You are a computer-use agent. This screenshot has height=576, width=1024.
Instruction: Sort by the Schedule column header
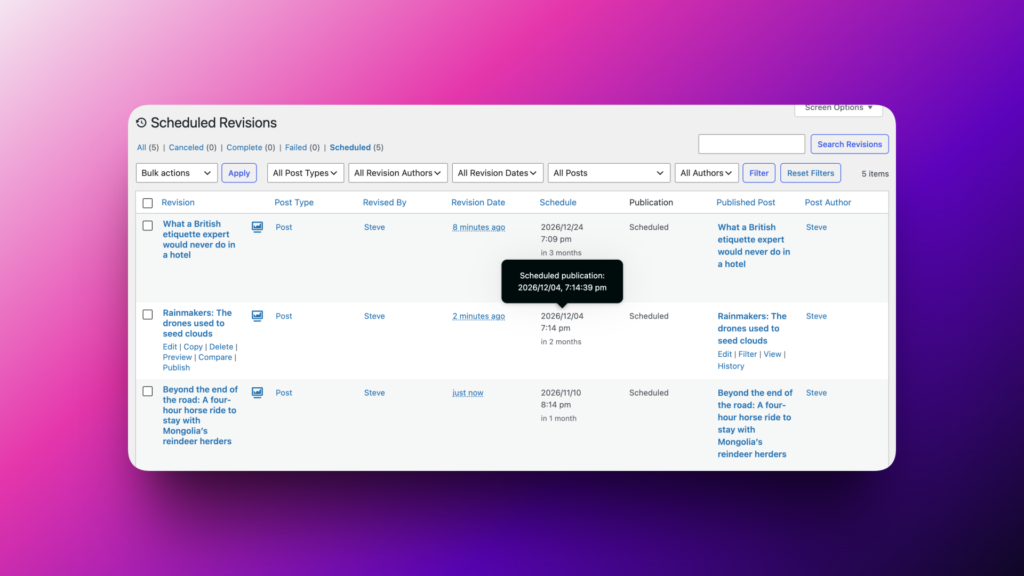point(558,202)
